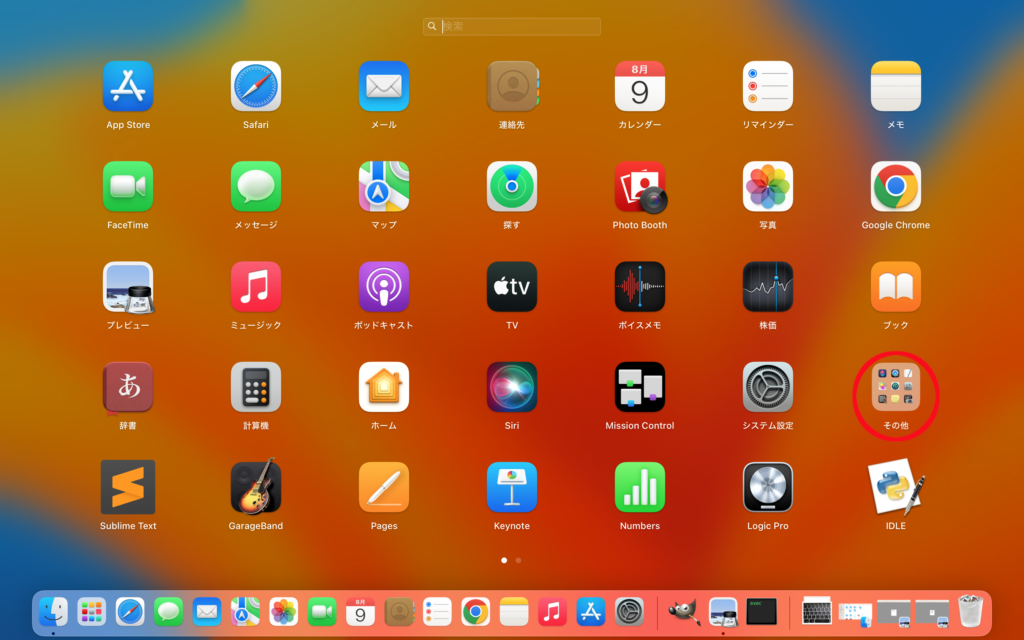Open the 探す app
This screenshot has height=640, width=1024.
click(x=512, y=187)
